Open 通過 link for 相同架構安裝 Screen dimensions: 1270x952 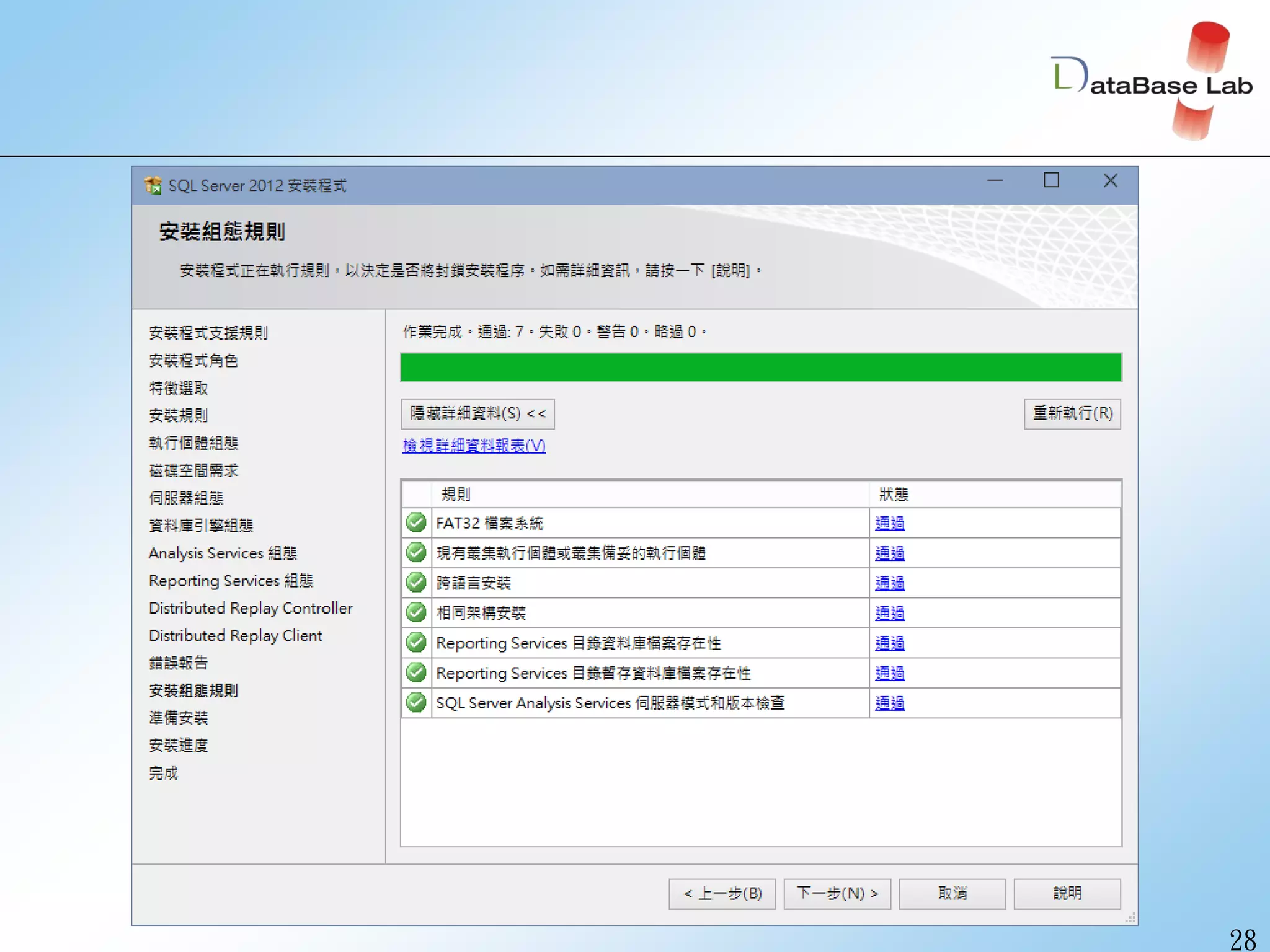[x=890, y=613]
